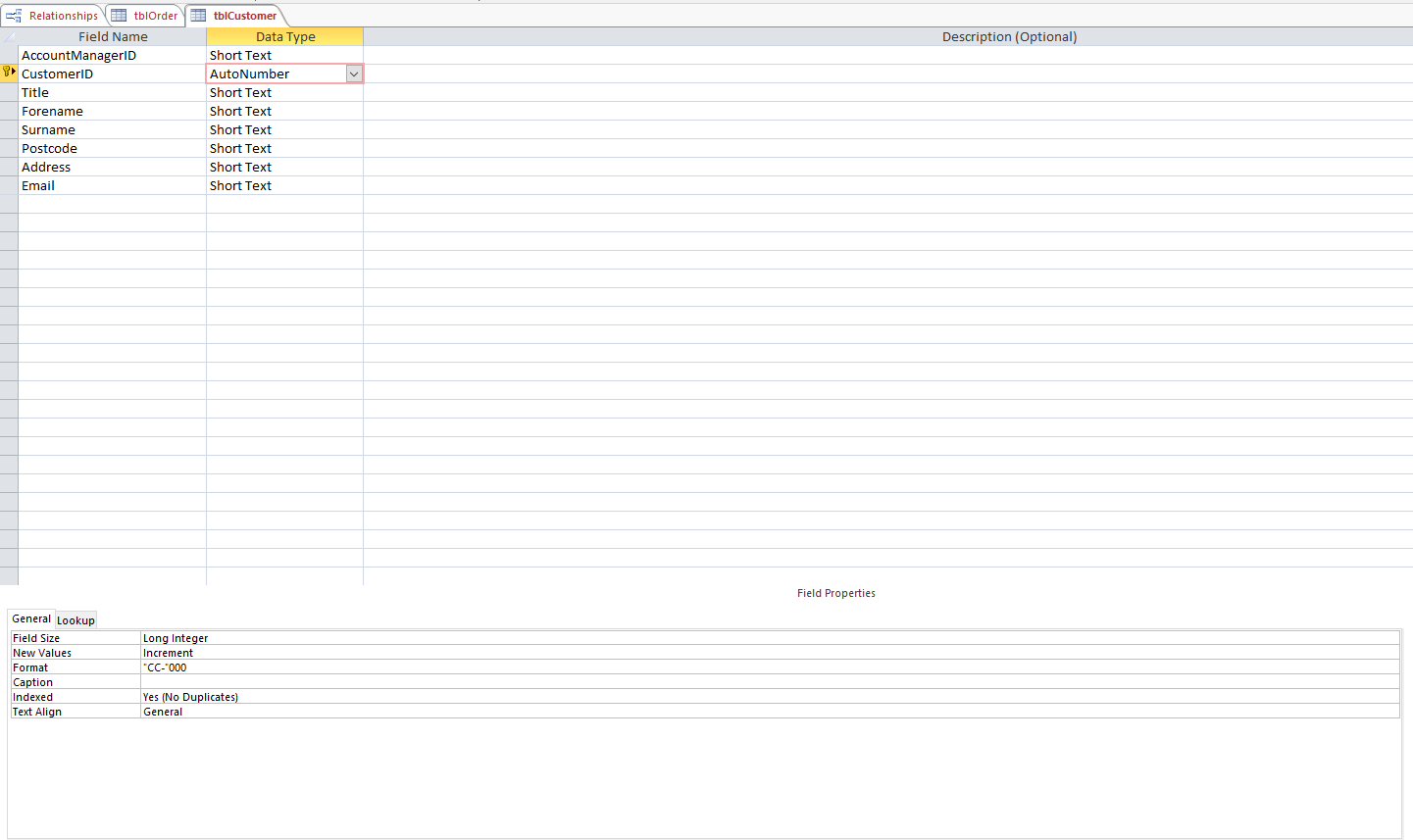Screen dimensions: 1413x840
Task: Switch to the Lookup properties tab
Action: pyautogui.click(x=76, y=620)
